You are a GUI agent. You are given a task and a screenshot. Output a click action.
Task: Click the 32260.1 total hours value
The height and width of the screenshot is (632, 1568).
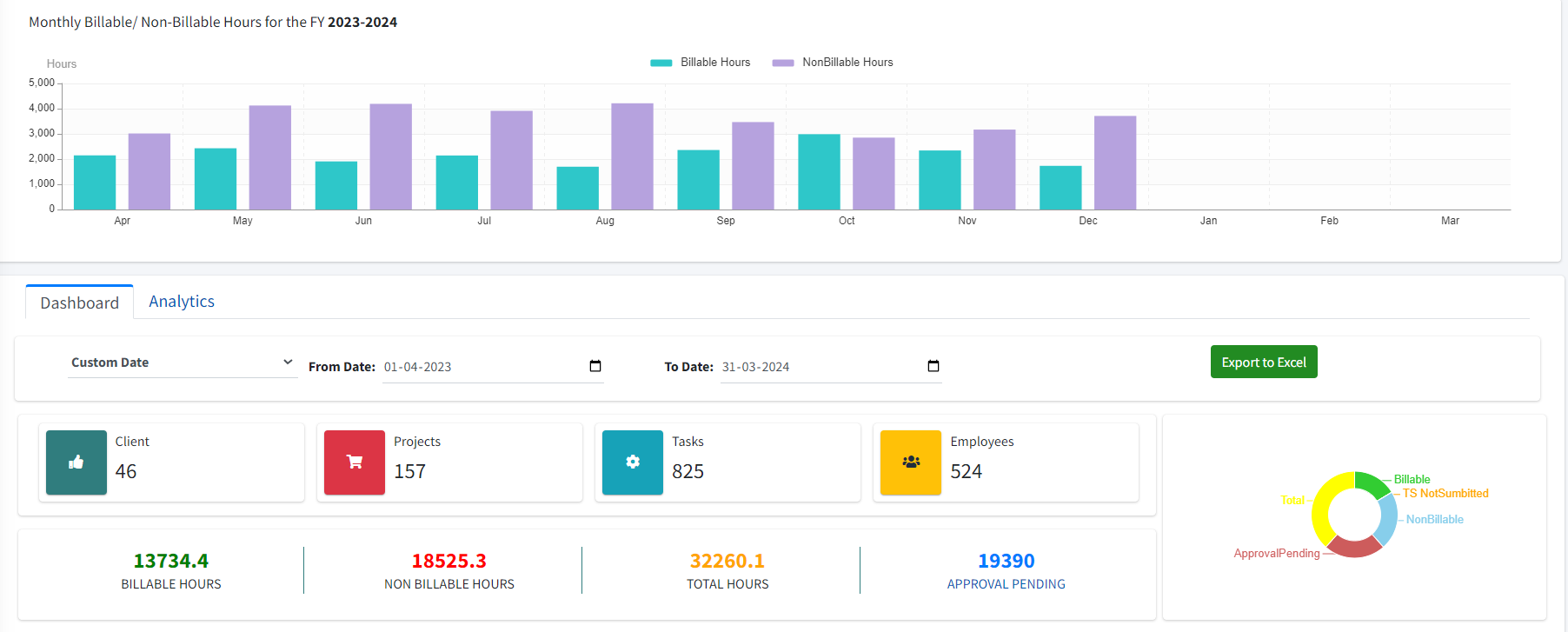pos(728,561)
